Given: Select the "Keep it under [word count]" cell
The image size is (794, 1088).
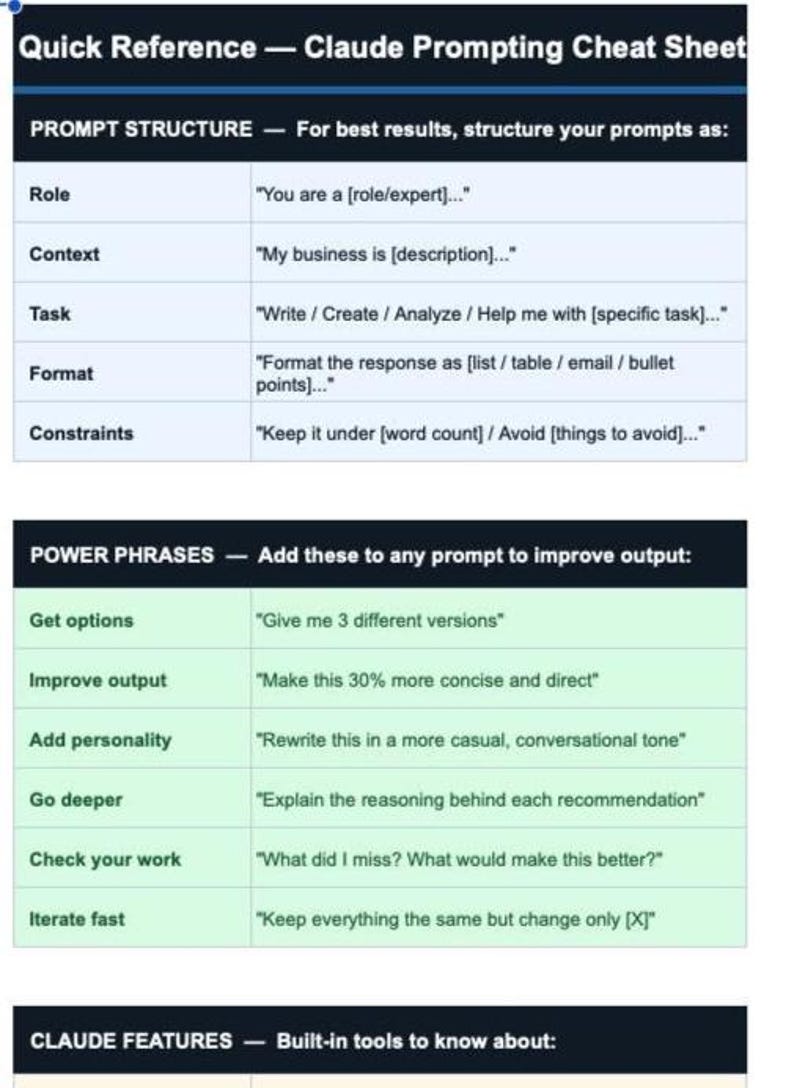Looking at the screenshot, I should coord(498,432).
